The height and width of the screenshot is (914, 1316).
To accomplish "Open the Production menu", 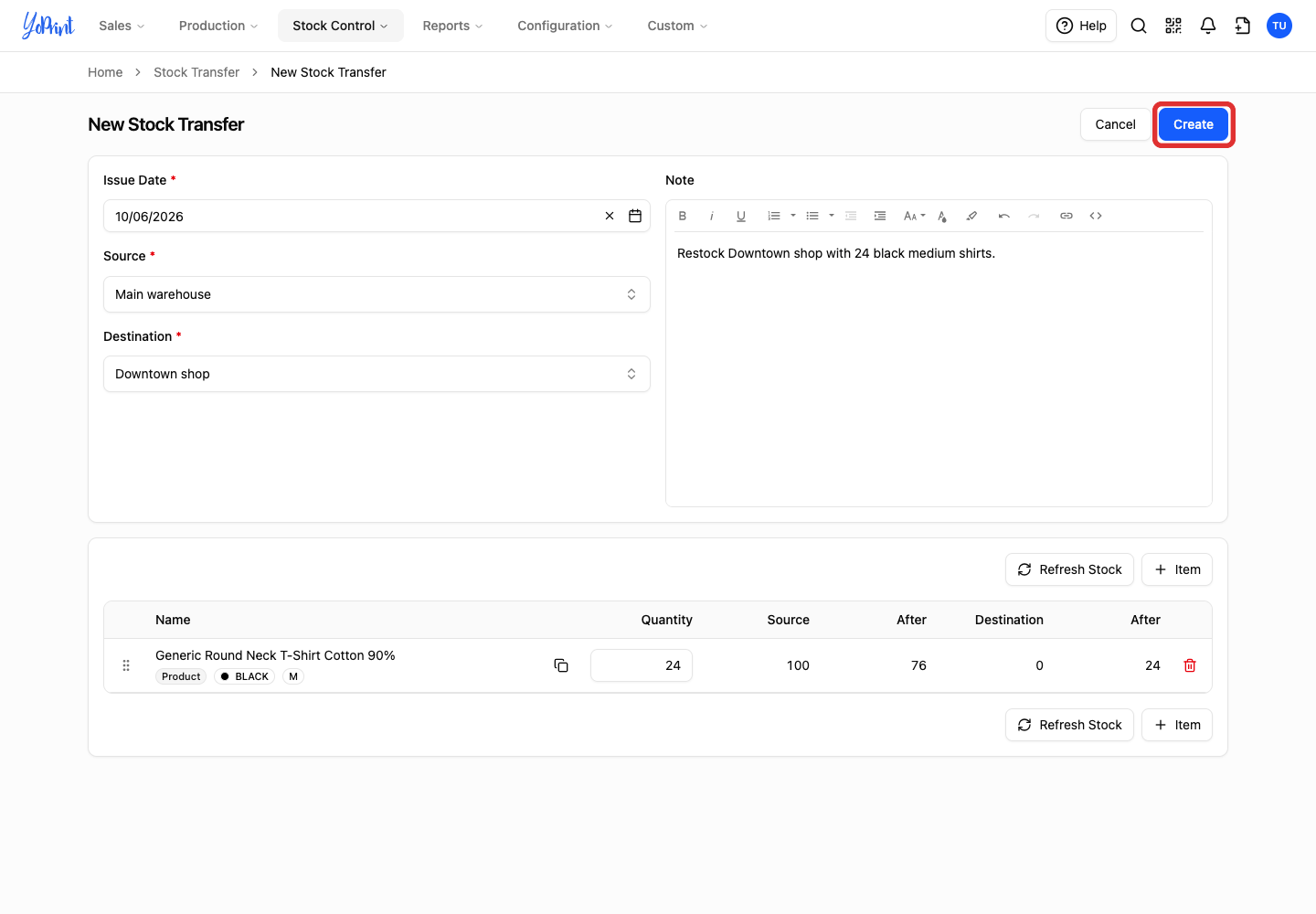I will (218, 26).
